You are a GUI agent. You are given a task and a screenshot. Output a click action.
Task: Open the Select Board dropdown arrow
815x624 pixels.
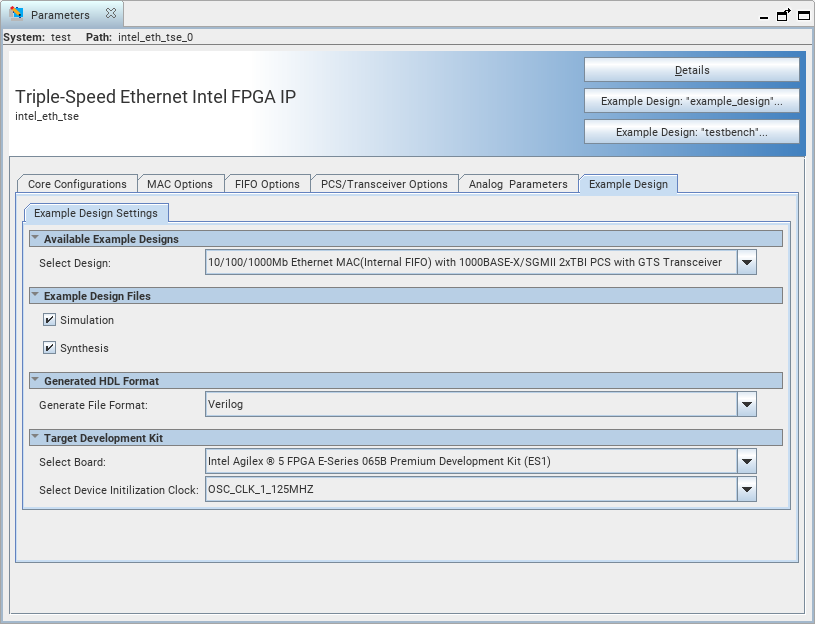pyautogui.click(x=746, y=461)
